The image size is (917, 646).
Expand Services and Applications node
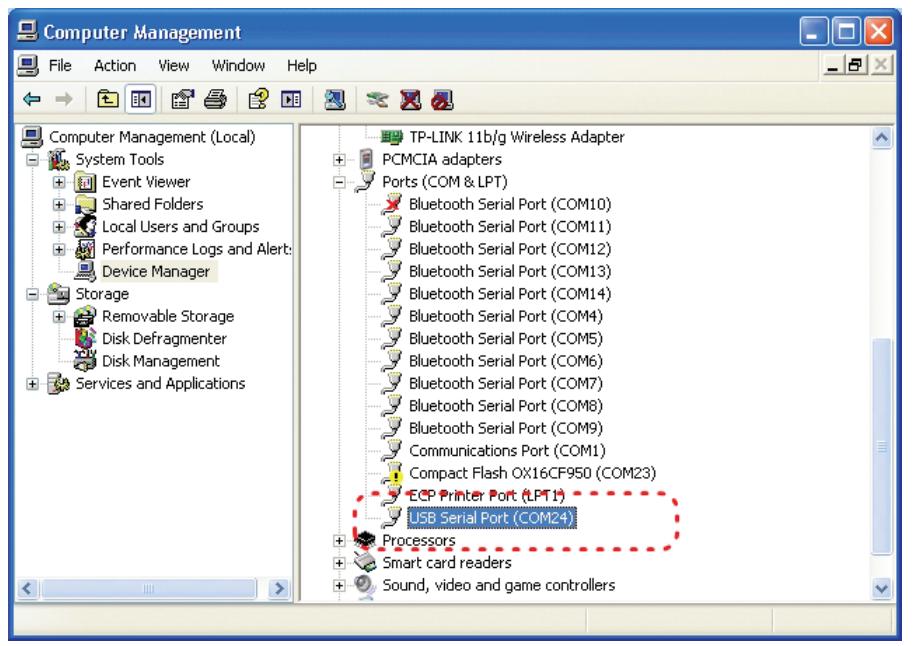33,384
